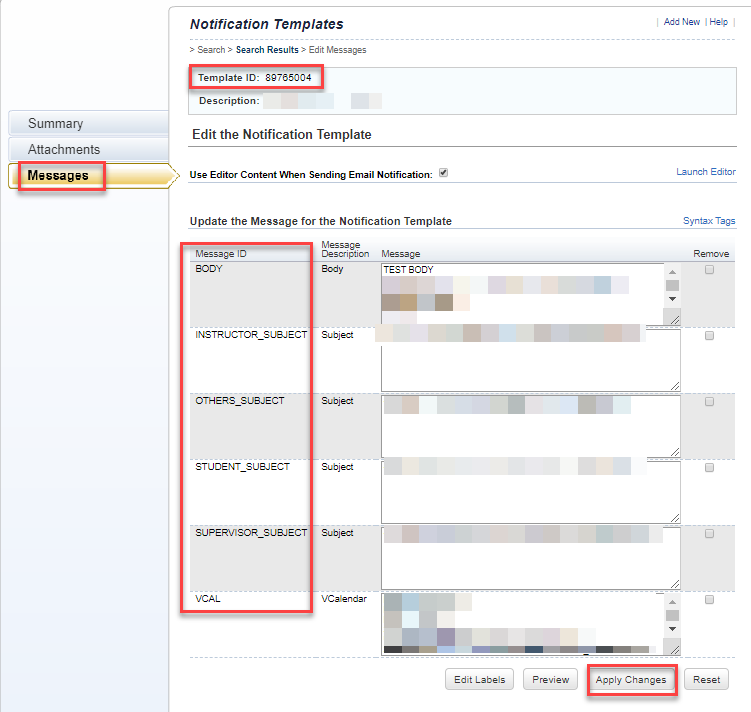Open the Attachments tab
751x712 pixels.
coord(89,149)
